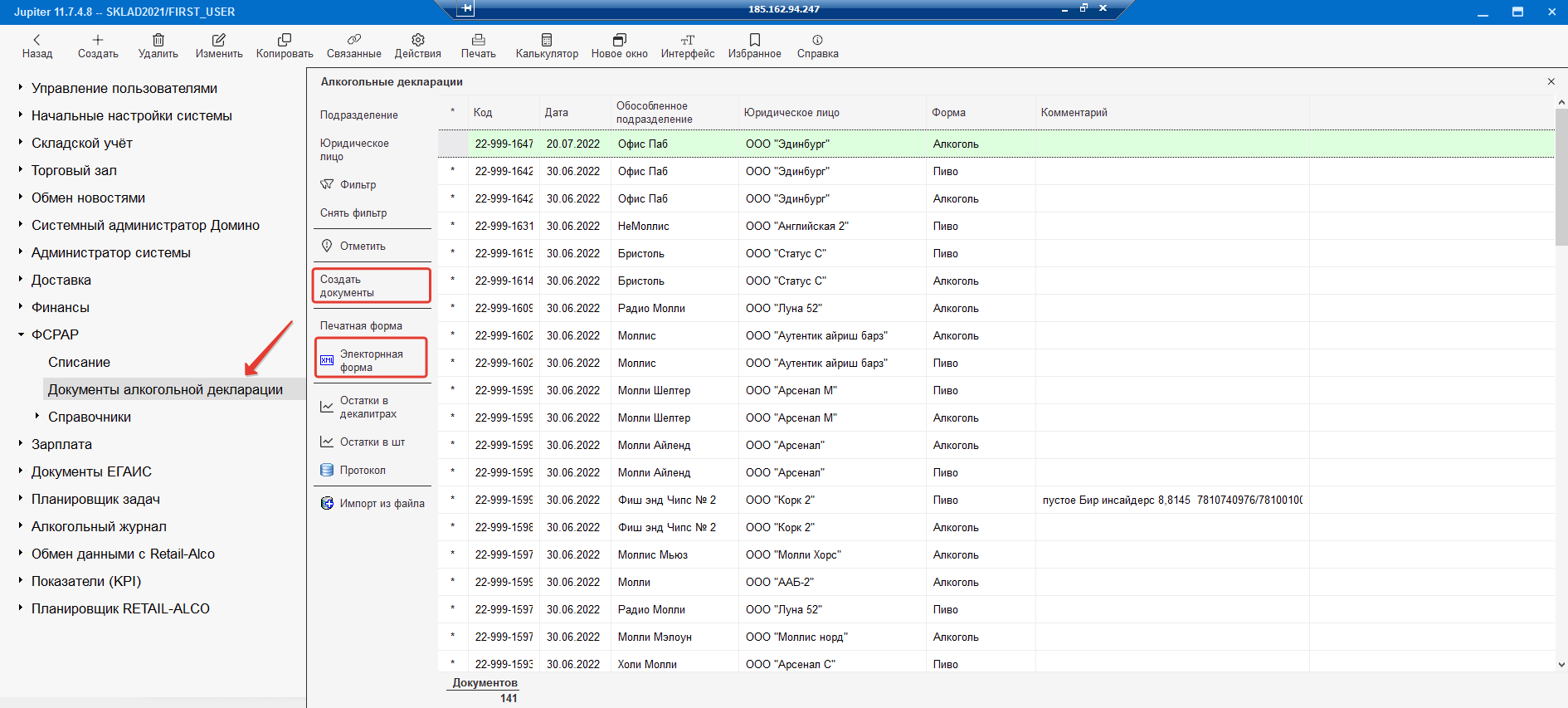Image resolution: width=1568 pixels, height=708 pixels.
Task: Sort by the Дата column header
Action: 556,112
